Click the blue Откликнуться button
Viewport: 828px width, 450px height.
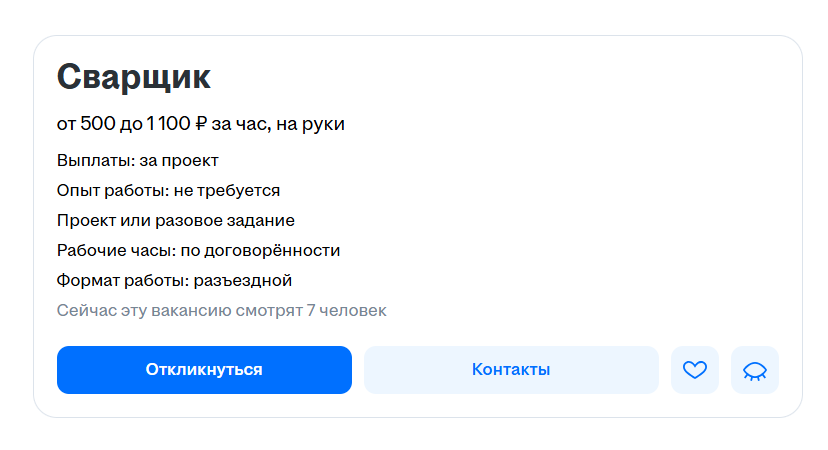(204, 370)
